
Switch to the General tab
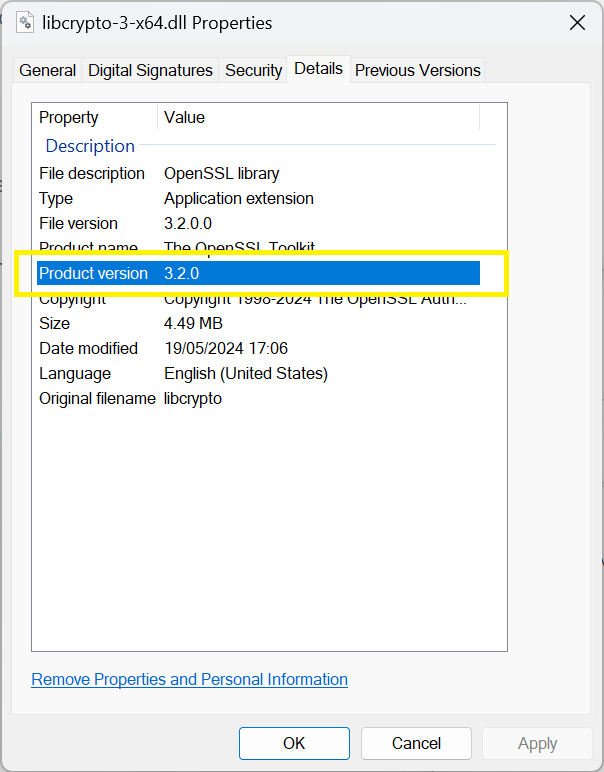pyautogui.click(x=47, y=70)
